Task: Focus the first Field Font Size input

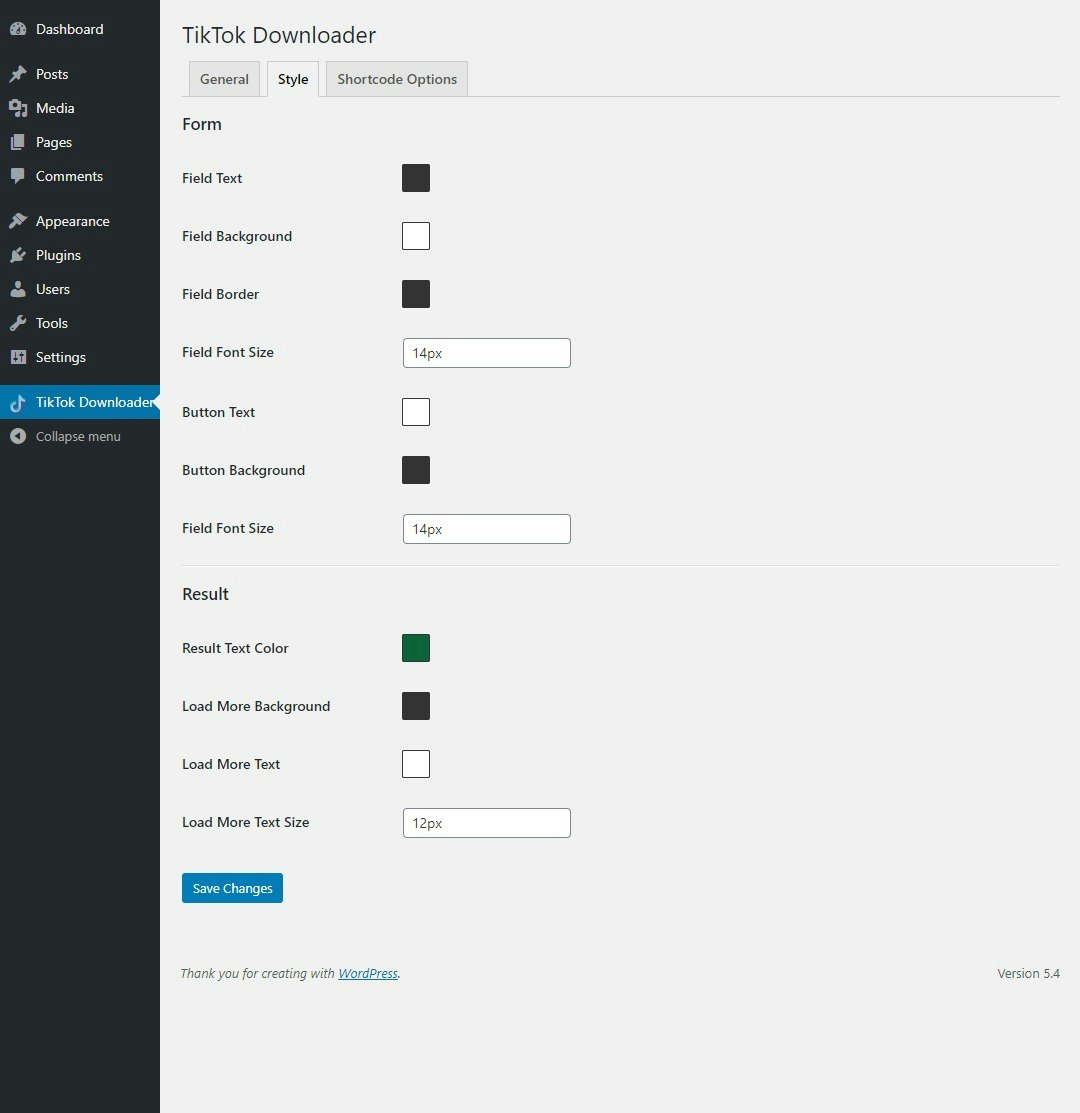Action: (487, 353)
